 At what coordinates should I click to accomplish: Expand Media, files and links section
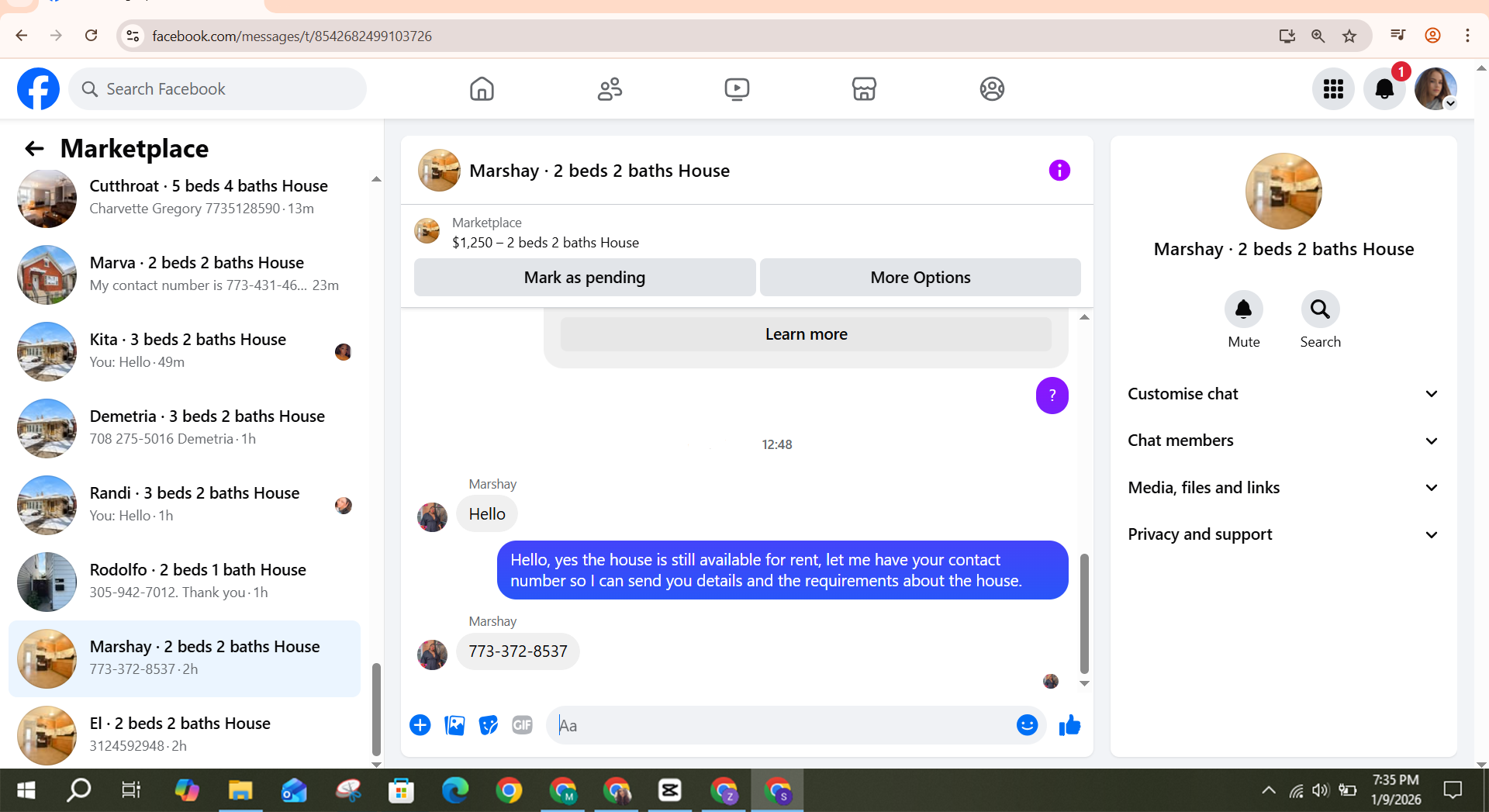[x=1283, y=488]
